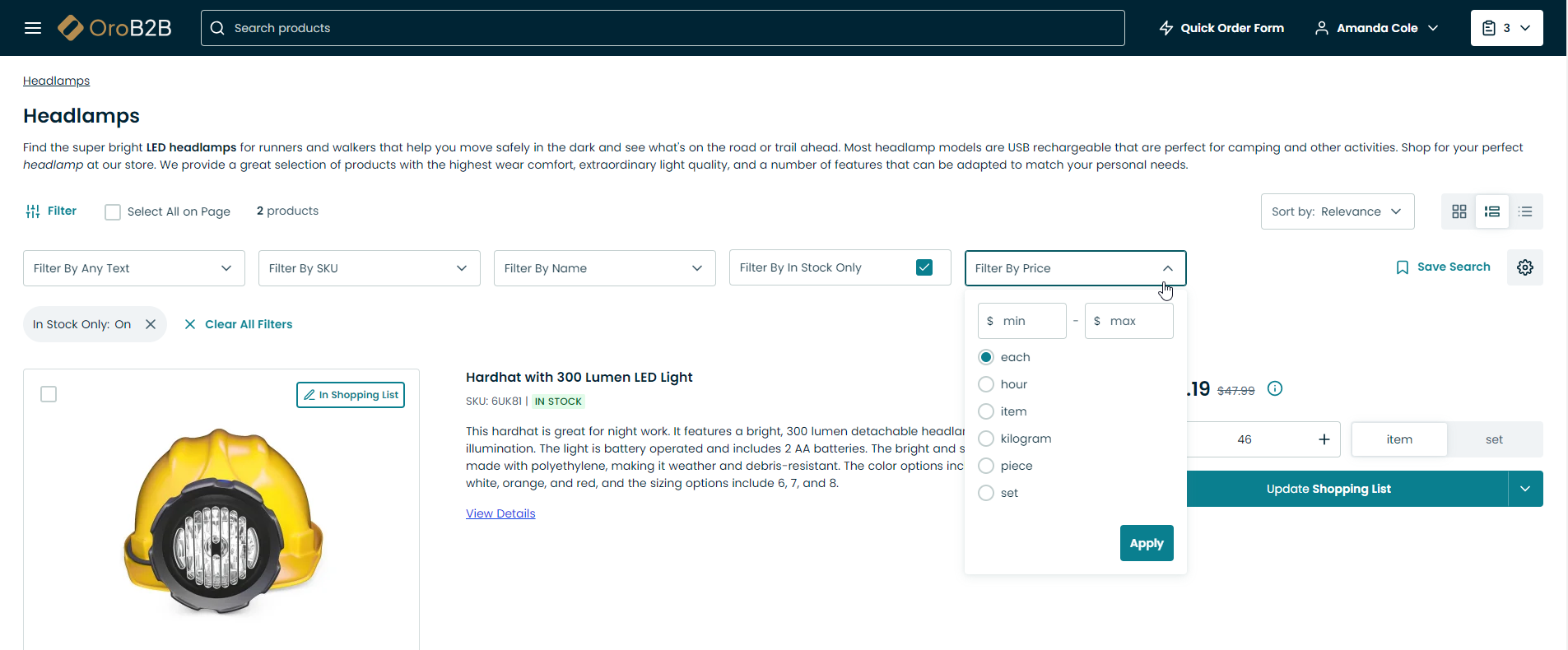Click the Apply price filter button
Screen dimensions: 1568x650
click(x=1146, y=543)
